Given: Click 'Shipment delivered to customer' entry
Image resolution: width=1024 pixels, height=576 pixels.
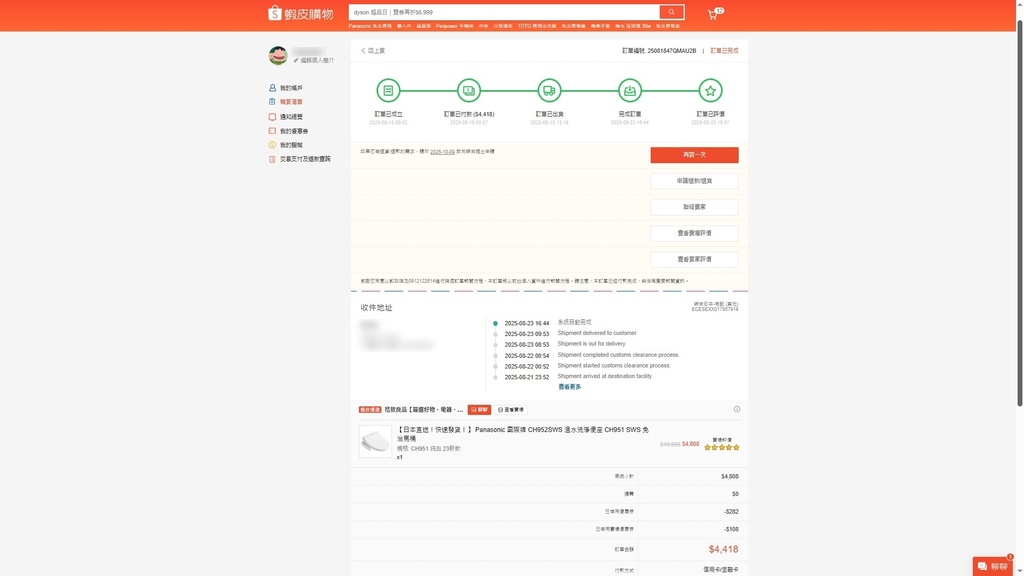Looking at the screenshot, I should pyautogui.click(x=597, y=333).
